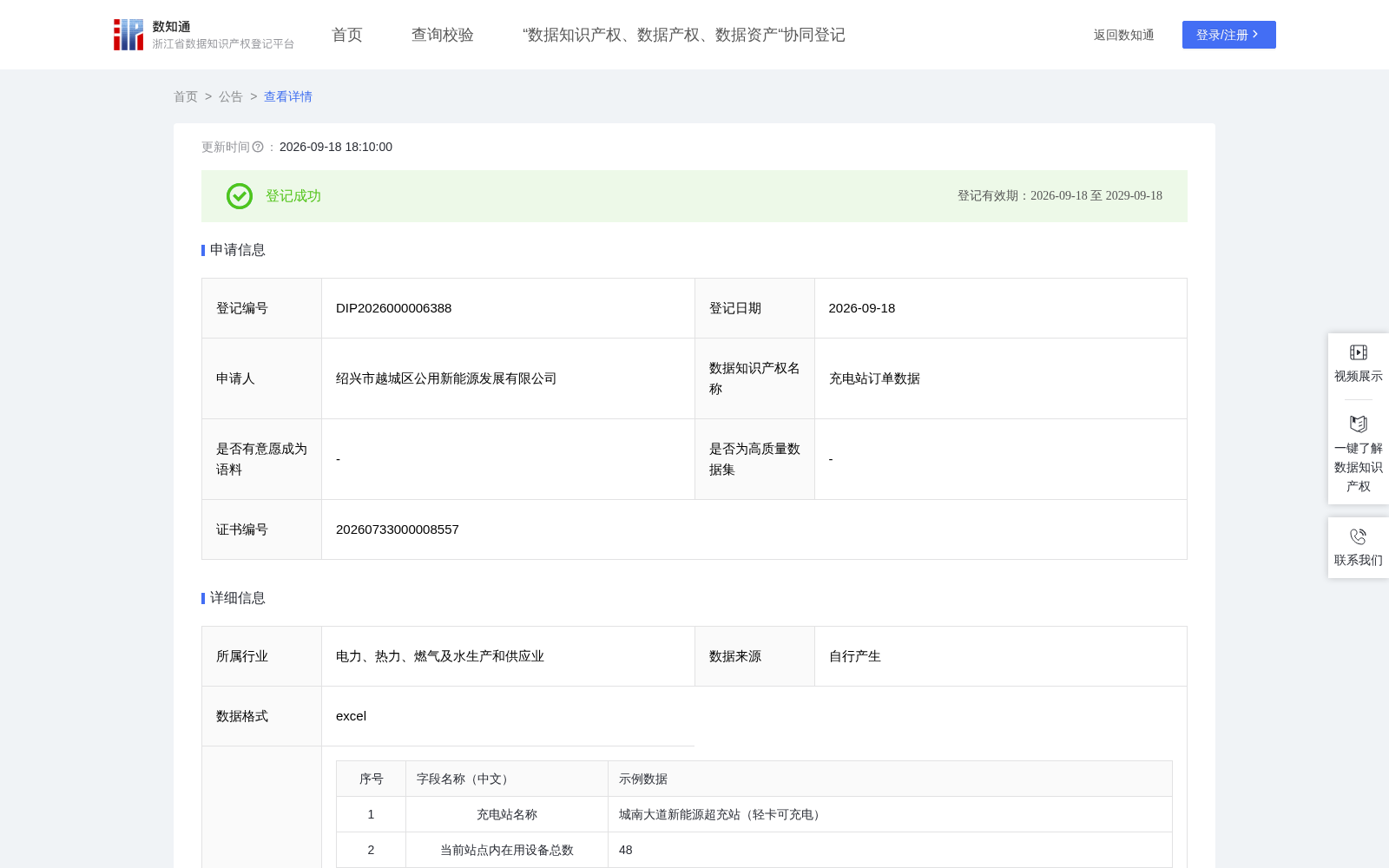
Task: Click the 是否为高质量数据集 label cell
Action: click(x=755, y=459)
